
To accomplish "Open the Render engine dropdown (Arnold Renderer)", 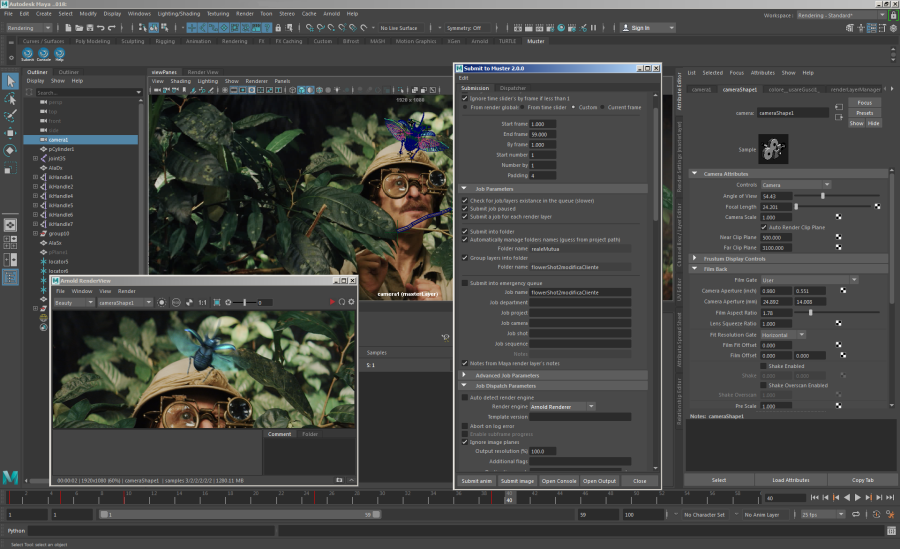I will [563, 406].
